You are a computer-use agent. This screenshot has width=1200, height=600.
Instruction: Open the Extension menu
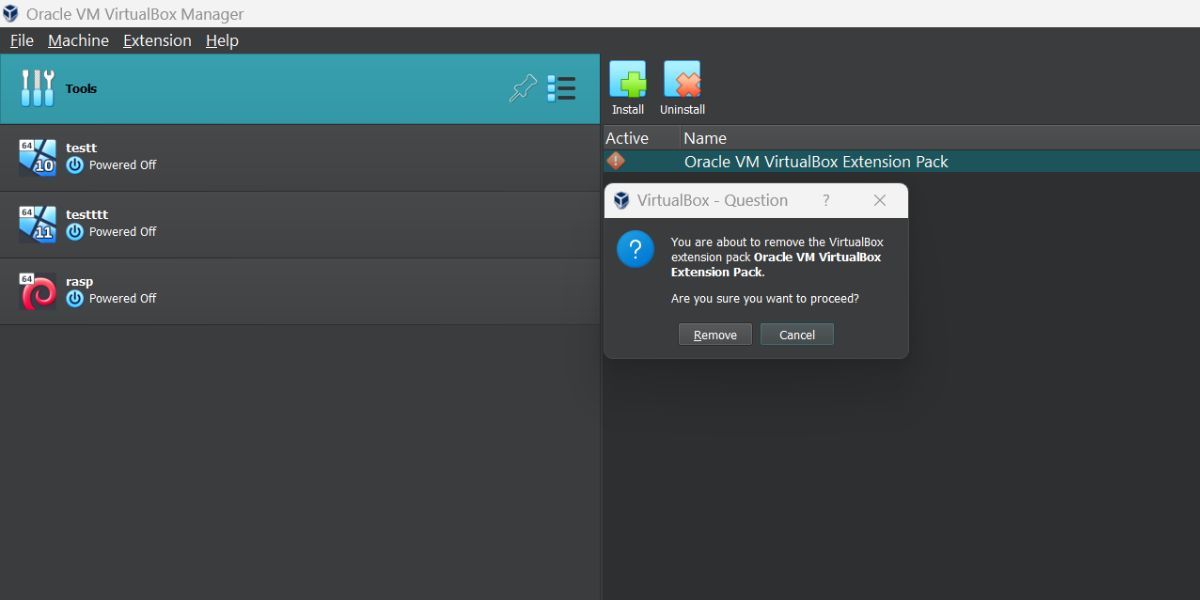pyautogui.click(x=156, y=40)
